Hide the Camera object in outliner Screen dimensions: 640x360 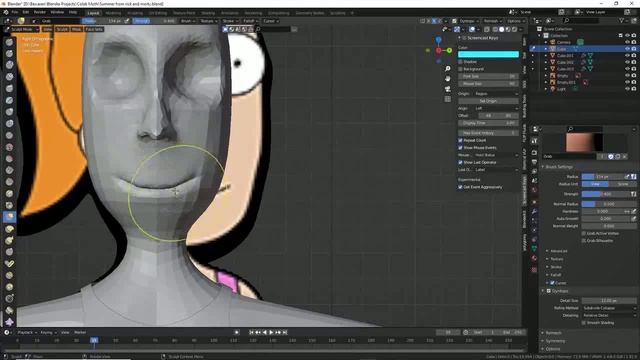[x=627, y=42]
